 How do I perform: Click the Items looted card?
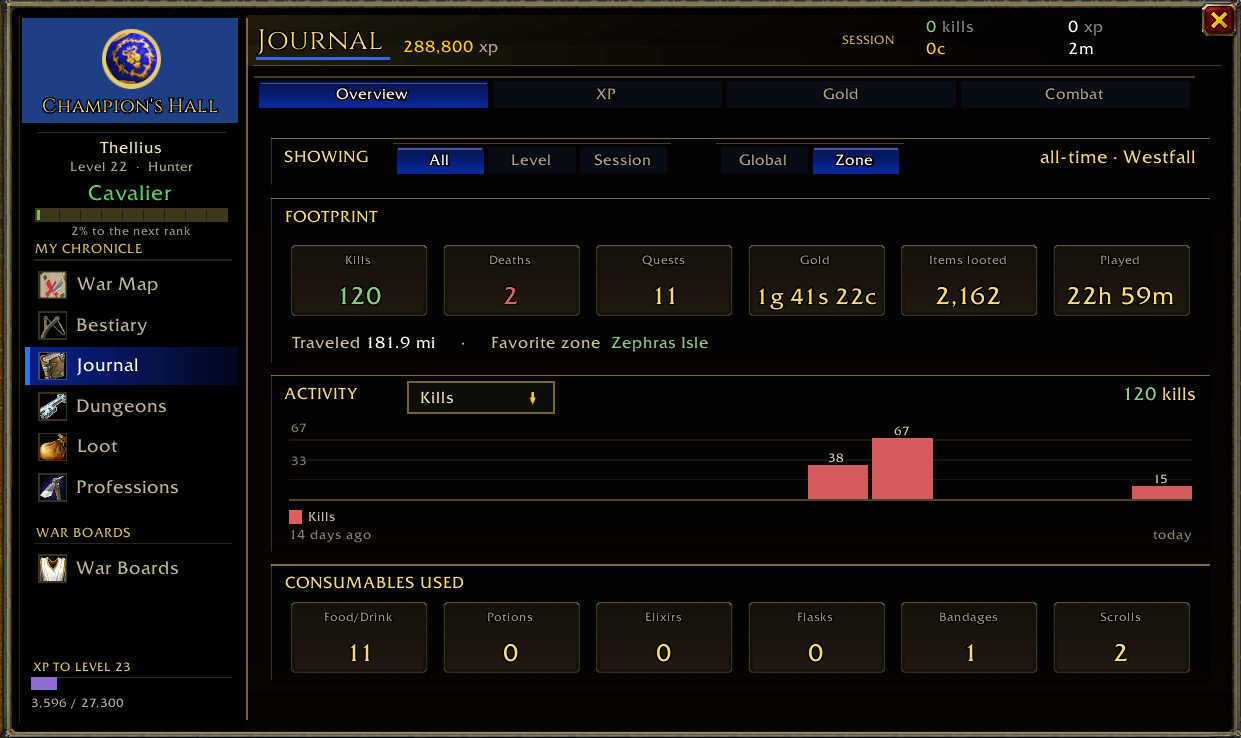click(x=969, y=281)
